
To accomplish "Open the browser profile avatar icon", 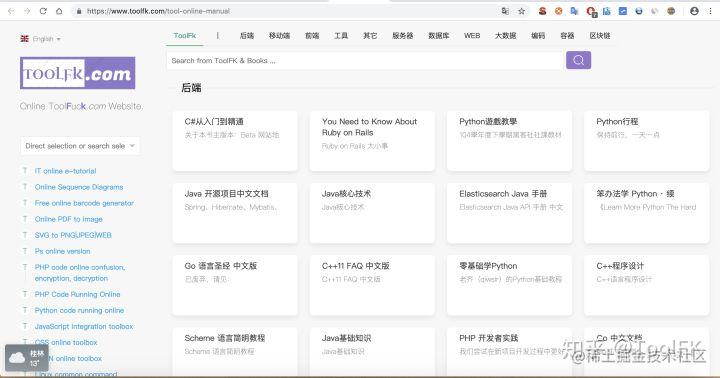I will (694, 11).
